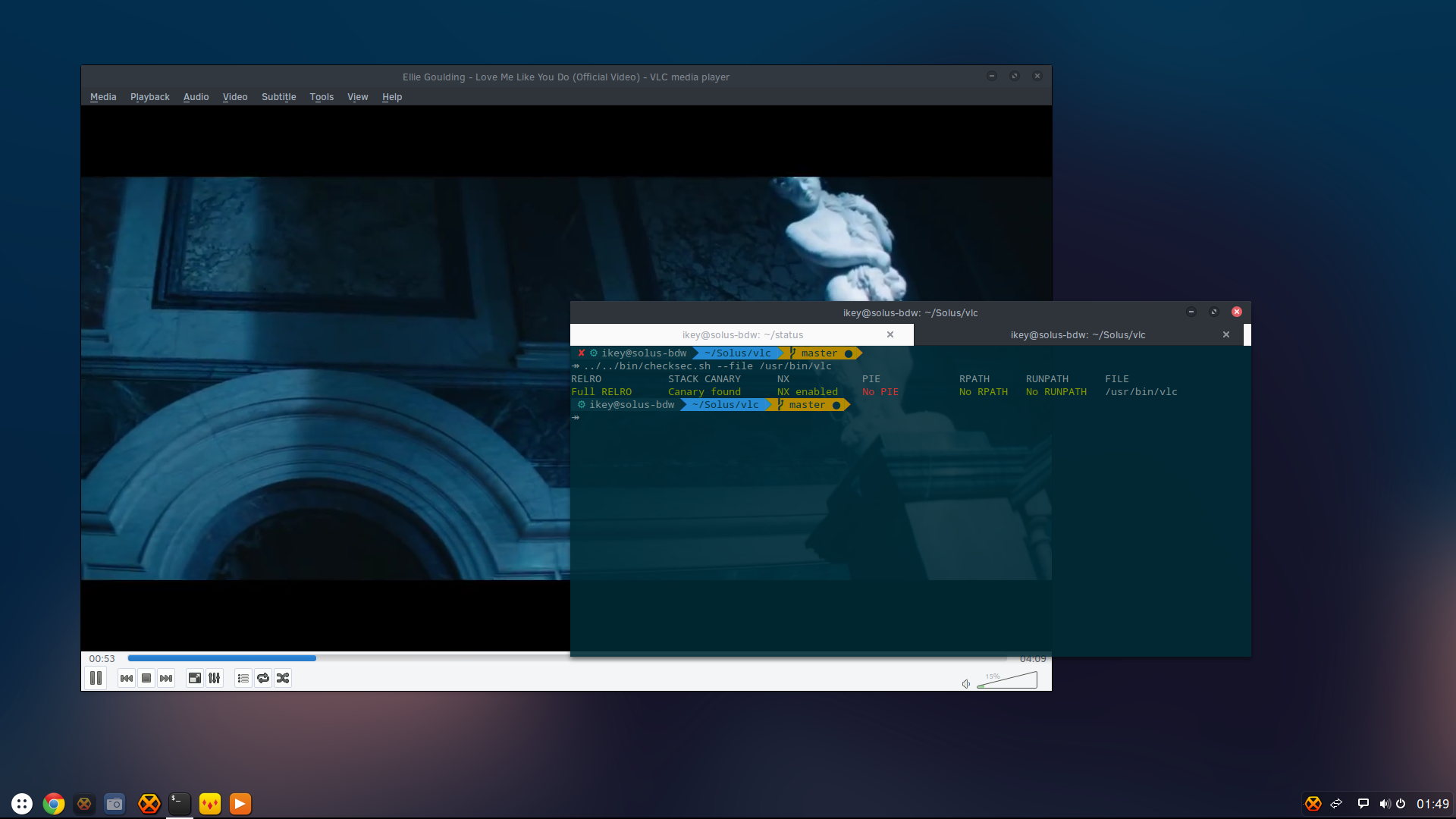Viewport: 1456px width, 819px height.
Task: Open the Help menu in VLC
Action: pyautogui.click(x=392, y=97)
